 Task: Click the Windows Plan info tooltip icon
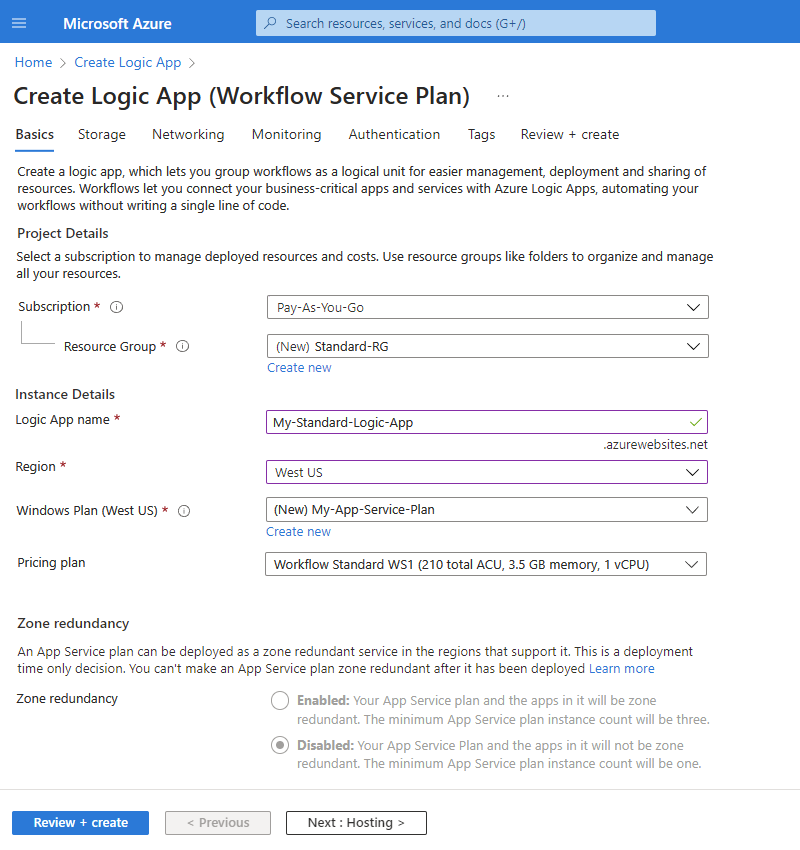click(x=184, y=511)
